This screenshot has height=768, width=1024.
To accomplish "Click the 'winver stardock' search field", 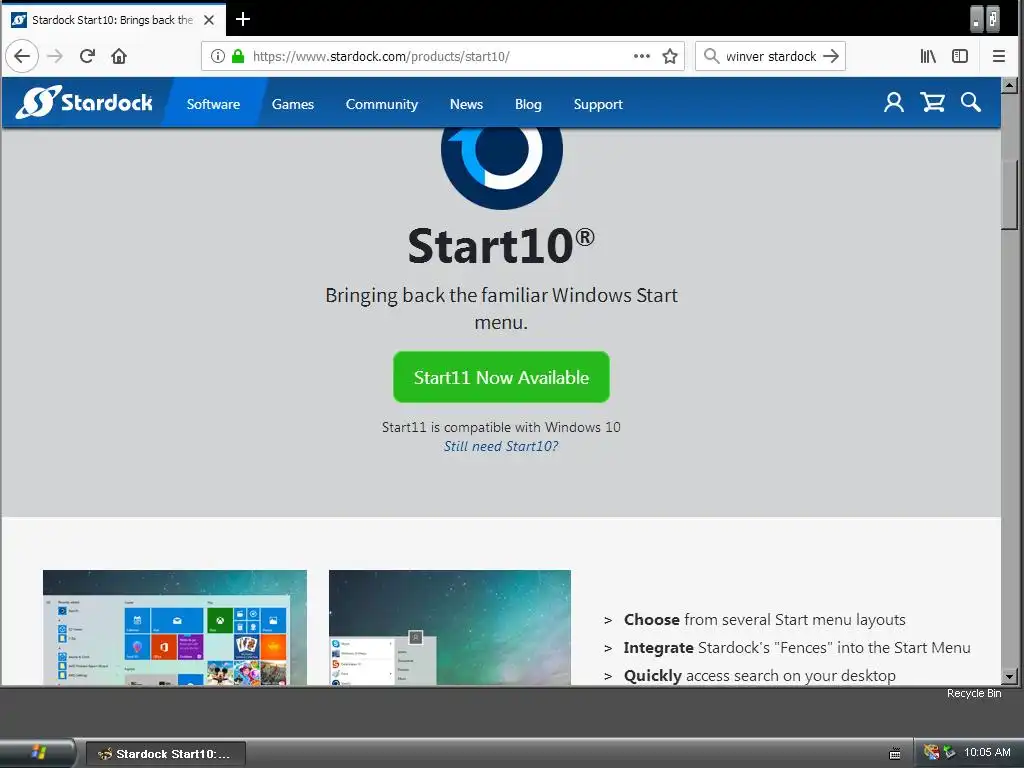I will pos(771,56).
